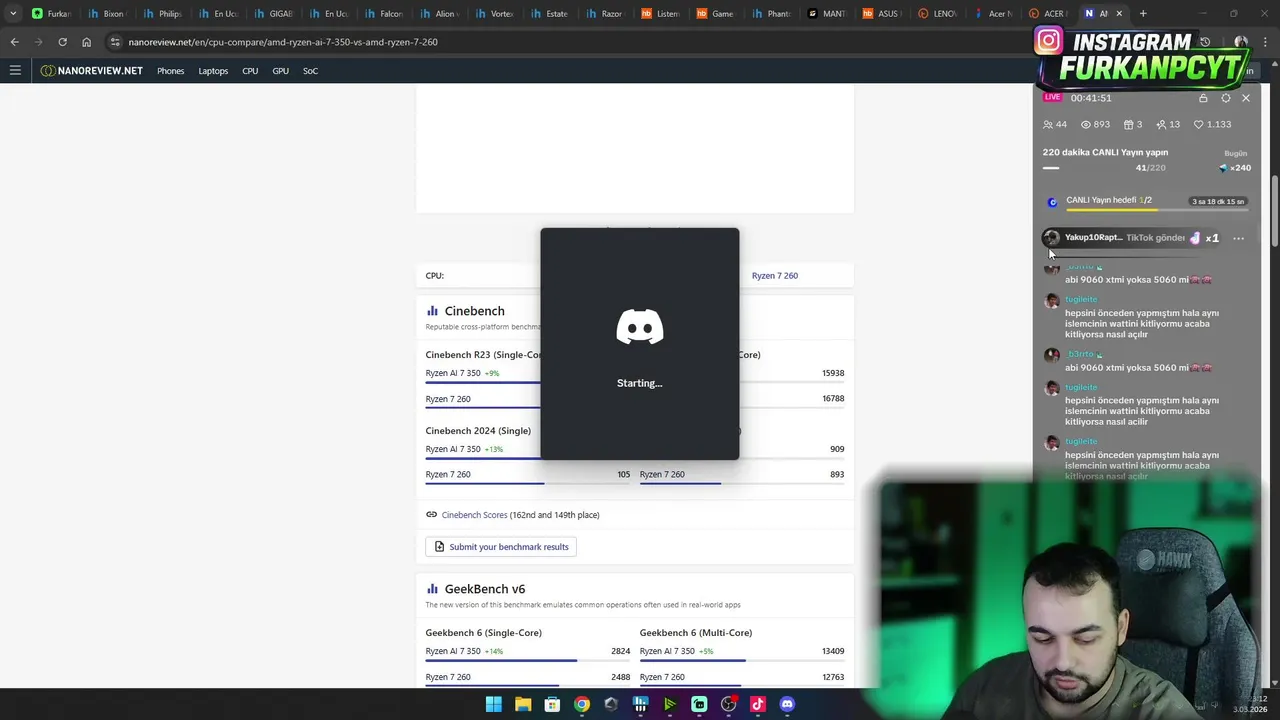Image resolution: width=1280 pixels, height=720 pixels.
Task: Open the CPU menu item
Action: pyautogui.click(x=250, y=71)
